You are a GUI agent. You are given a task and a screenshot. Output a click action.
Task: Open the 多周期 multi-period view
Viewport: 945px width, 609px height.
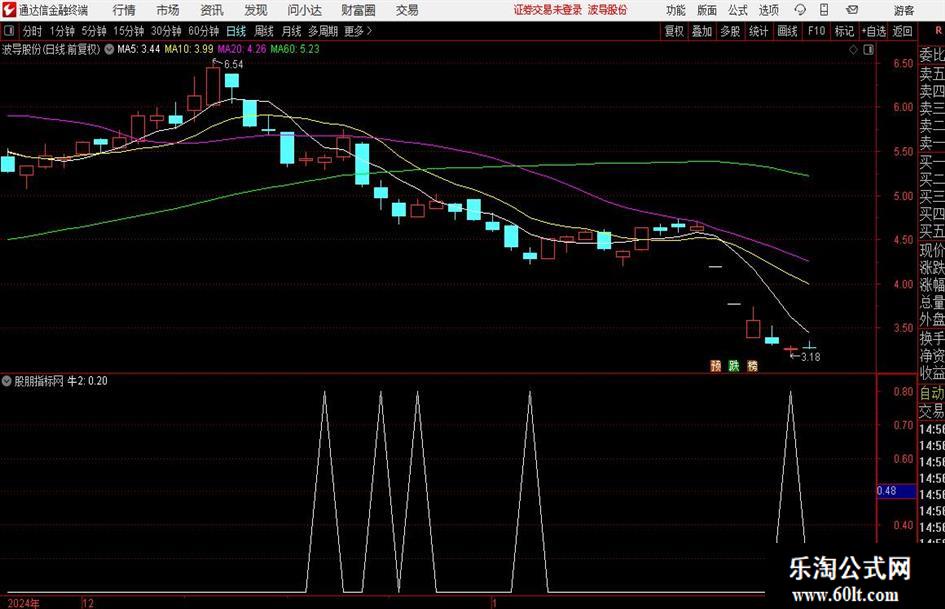point(323,31)
